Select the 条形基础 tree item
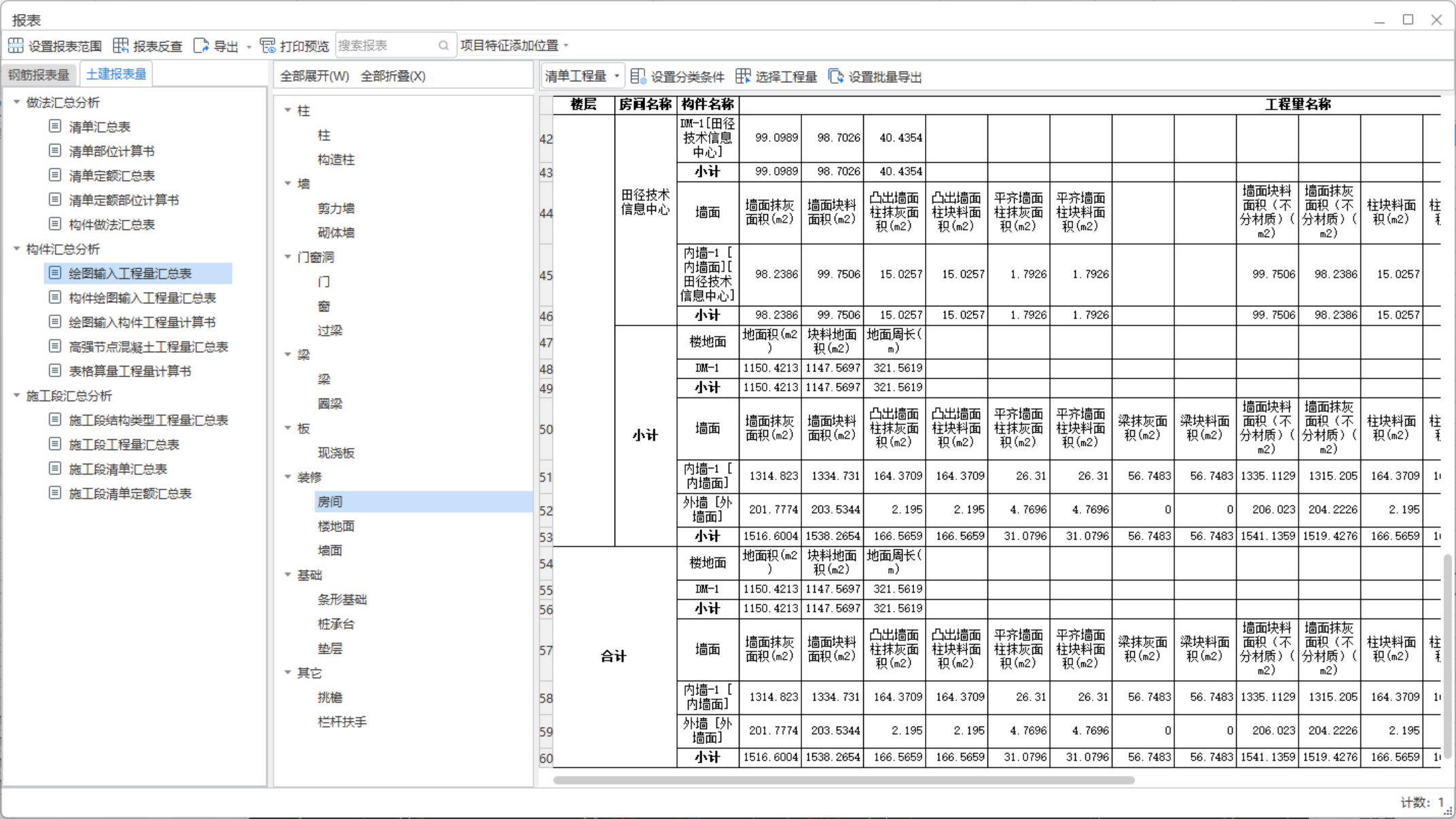Viewport: 1456px width, 819px height. (342, 600)
